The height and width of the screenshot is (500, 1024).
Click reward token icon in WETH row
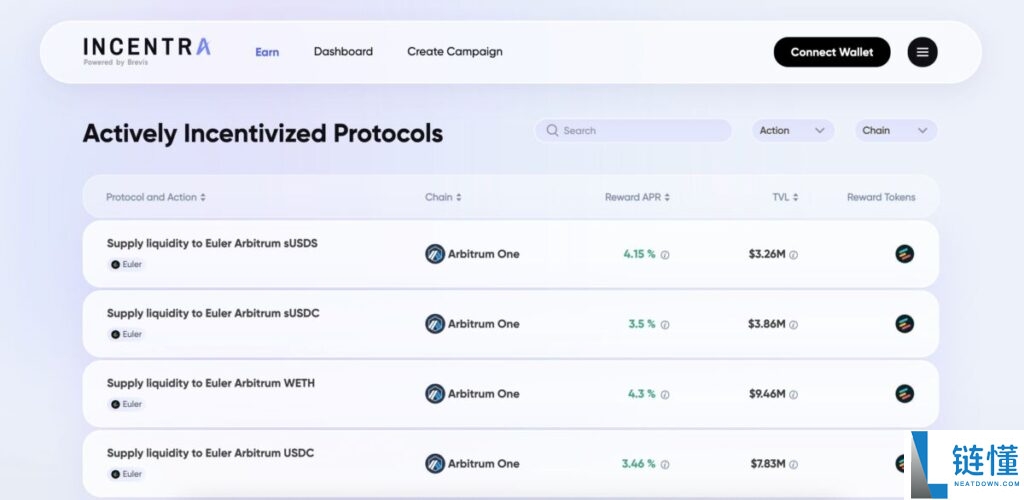pyautogui.click(x=904, y=394)
